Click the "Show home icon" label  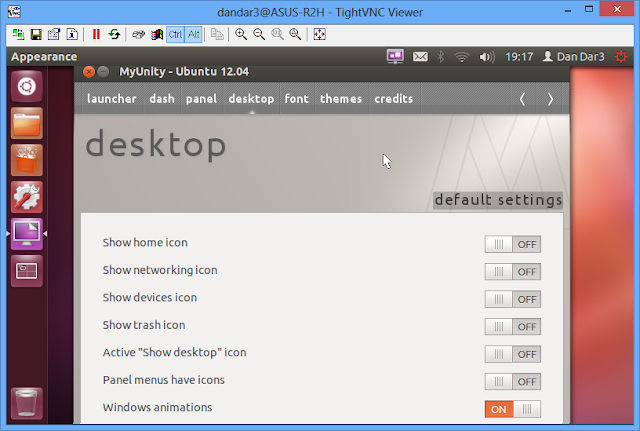click(x=145, y=242)
